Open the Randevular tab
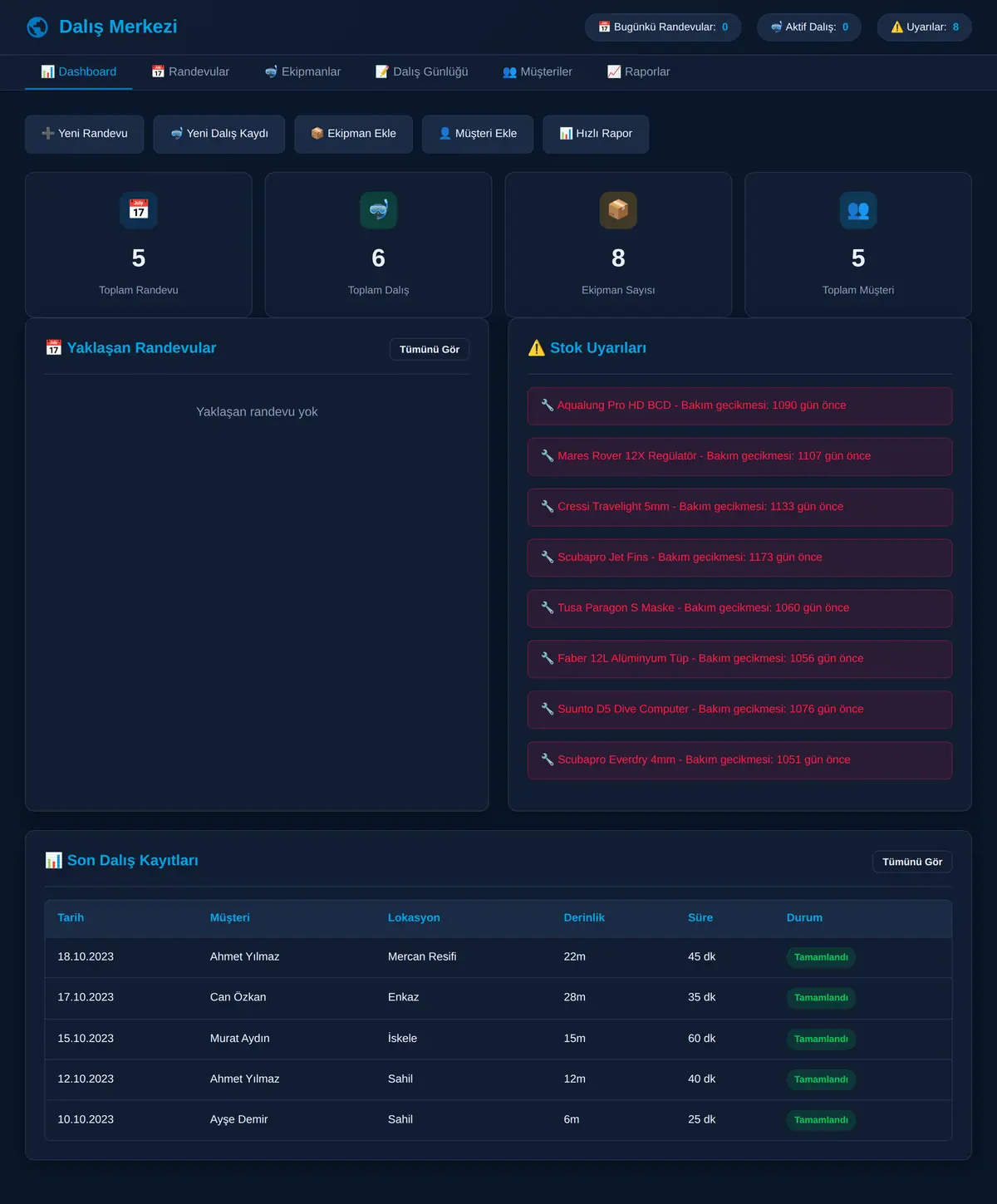997x1204 pixels. point(190,71)
